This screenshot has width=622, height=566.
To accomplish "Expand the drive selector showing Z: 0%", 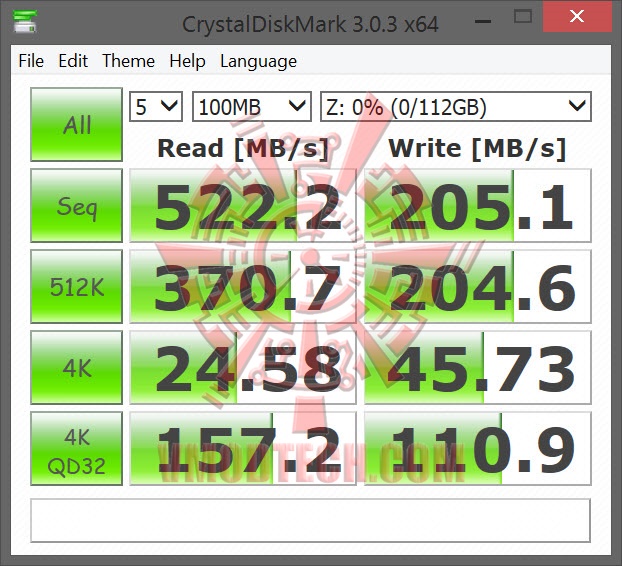I will (x=456, y=107).
